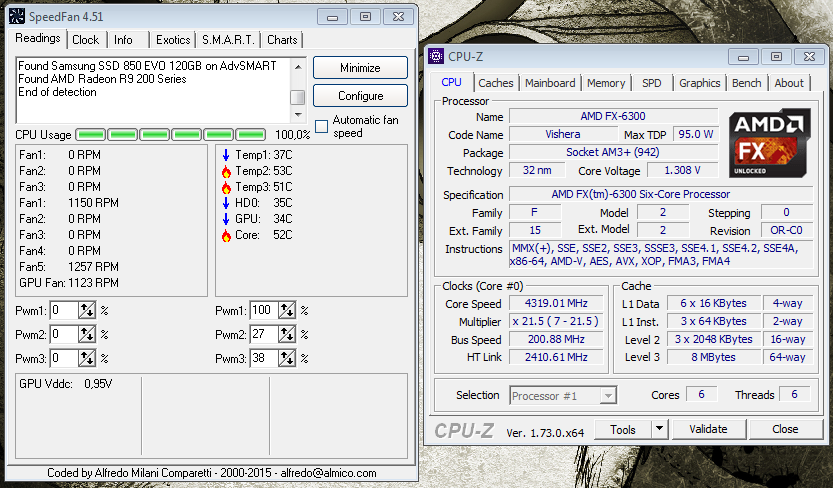Adjust left Pwm1 spinner arrows
833x488 pixels.
(x=87, y=310)
